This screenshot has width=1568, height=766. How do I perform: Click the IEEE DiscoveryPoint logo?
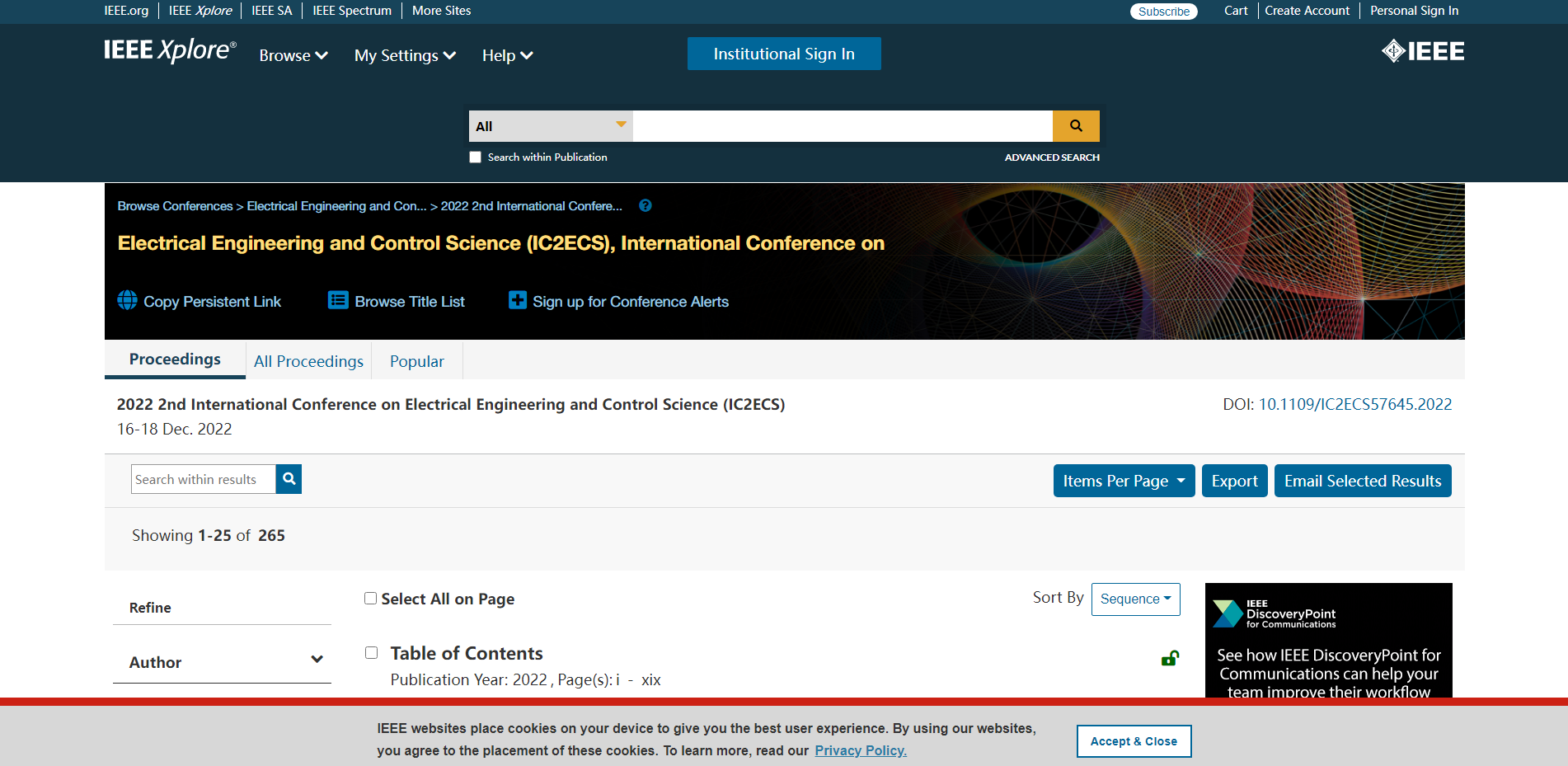(x=1275, y=613)
